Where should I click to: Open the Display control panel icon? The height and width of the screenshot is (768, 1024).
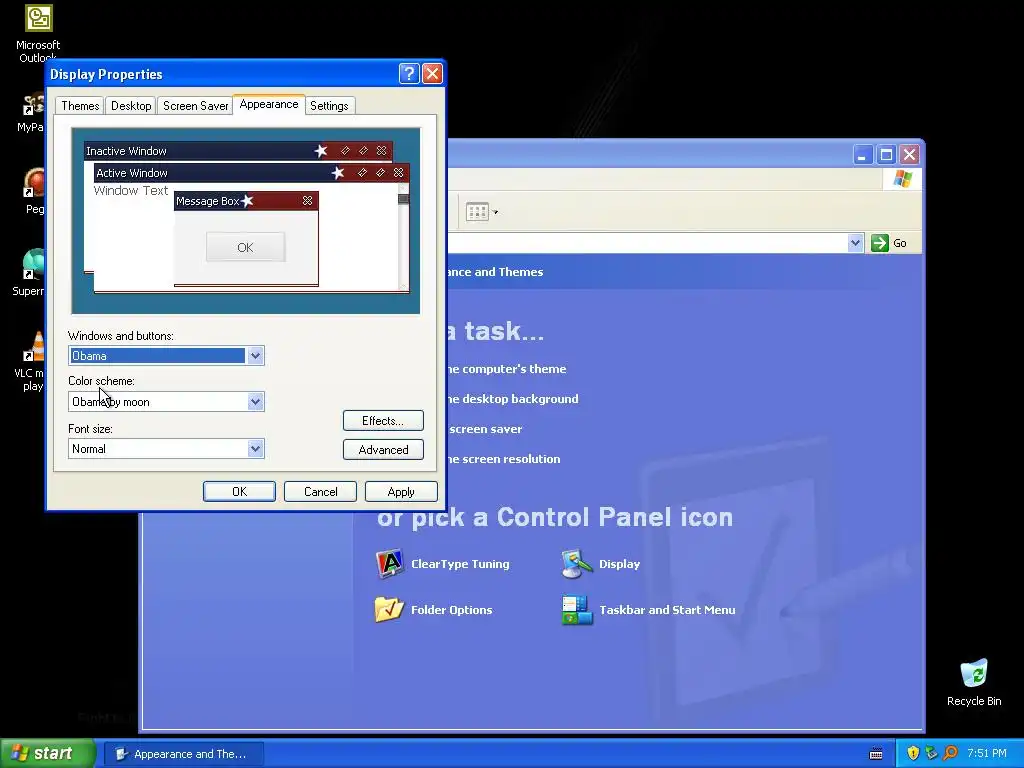click(577, 564)
